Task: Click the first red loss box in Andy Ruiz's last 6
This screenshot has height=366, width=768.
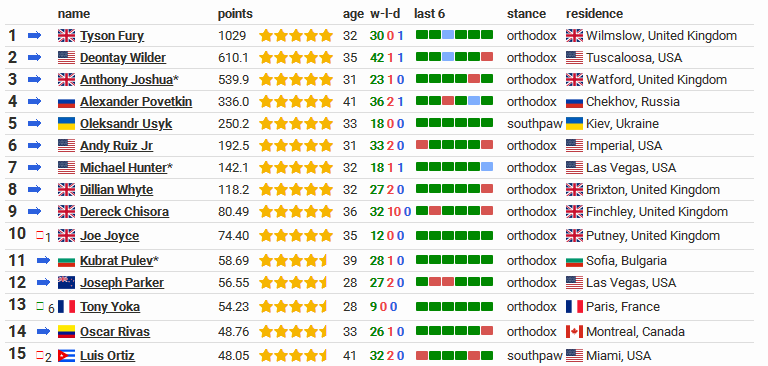Action: pos(422,145)
